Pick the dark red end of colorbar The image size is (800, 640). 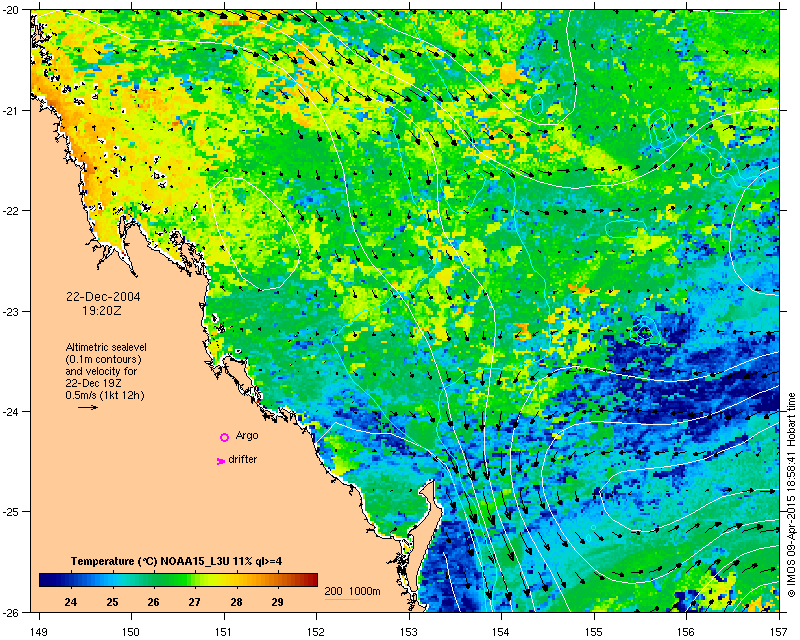point(311,580)
